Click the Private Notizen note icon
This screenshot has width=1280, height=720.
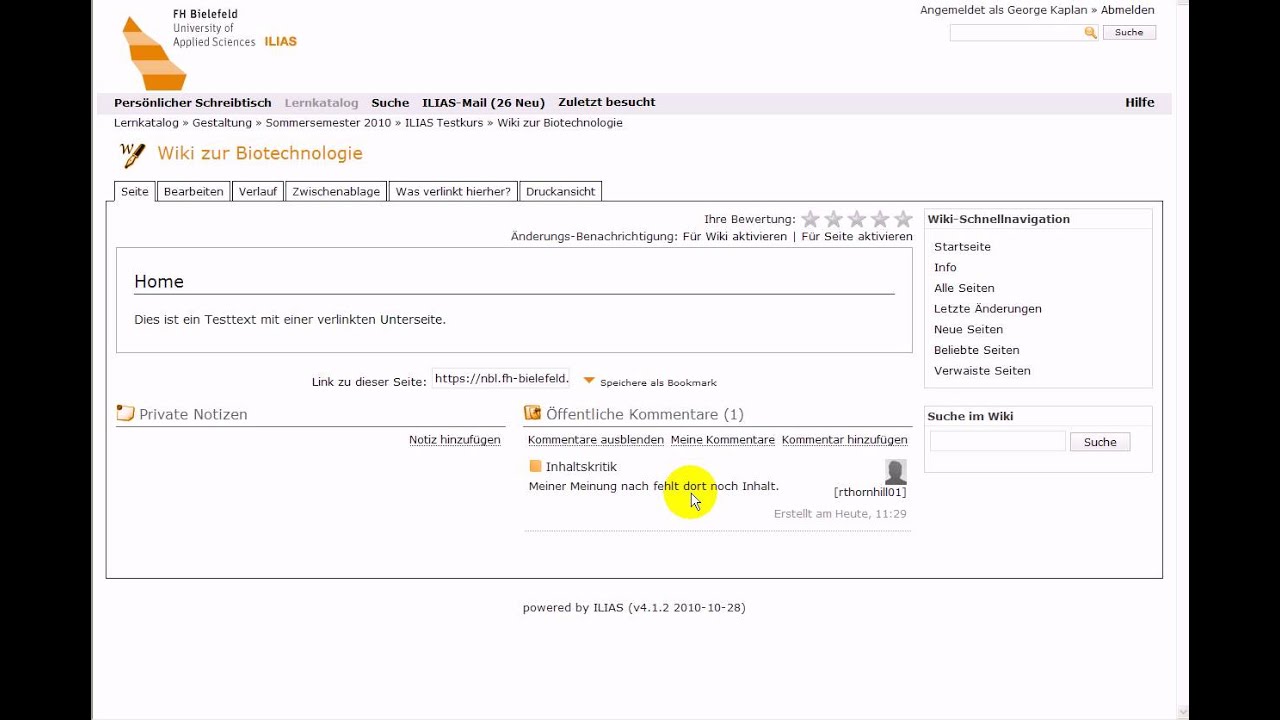click(125, 413)
